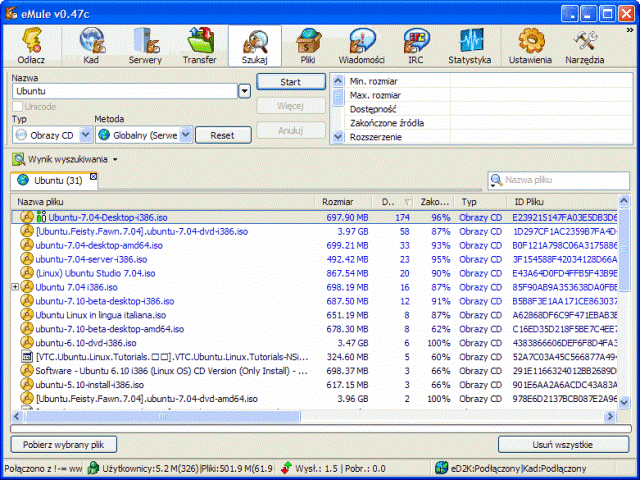
Task: Click the Min. rozmiar value field
Action: pos(541,81)
